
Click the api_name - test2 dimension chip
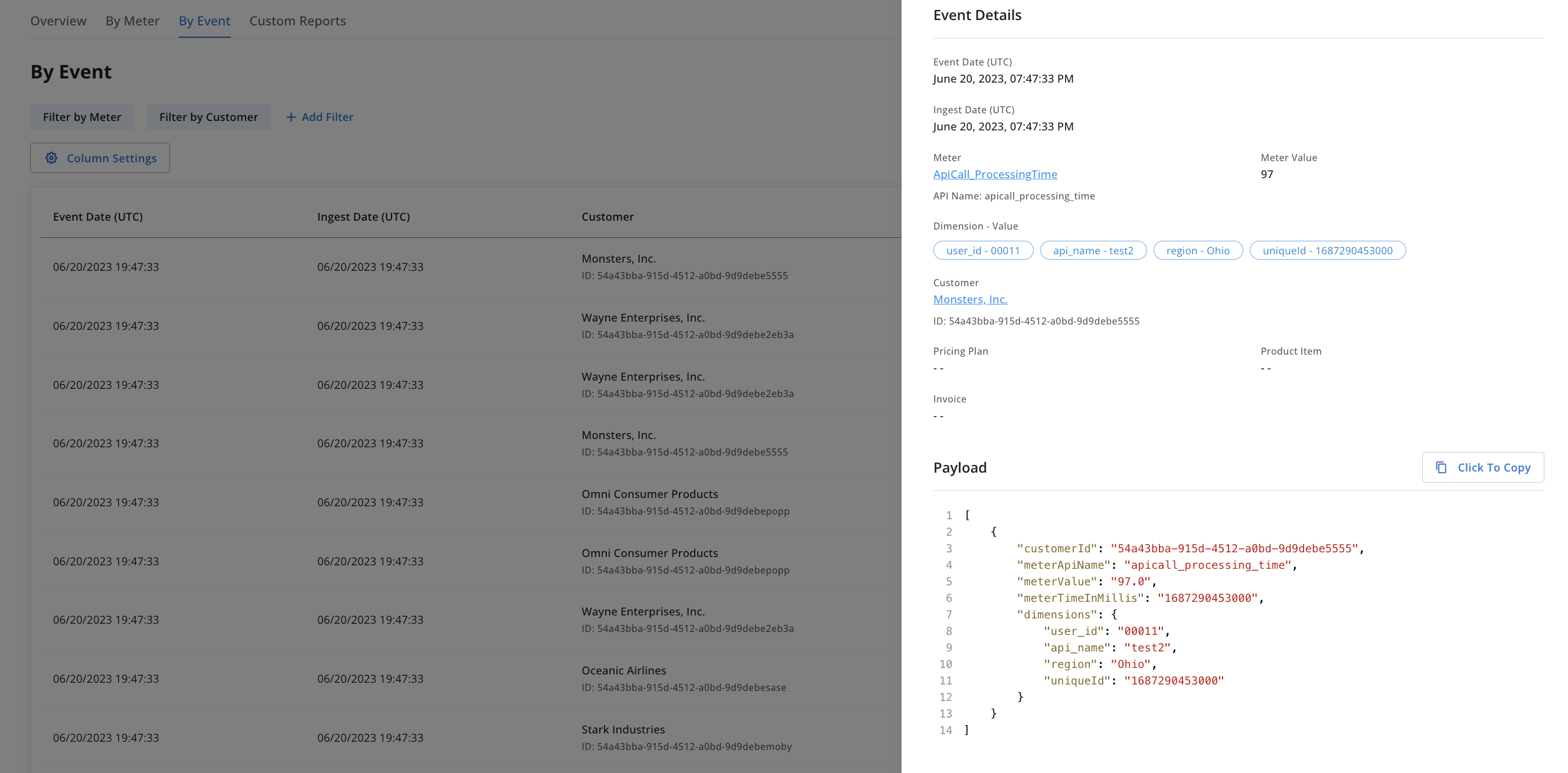[x=1093, y=251]
